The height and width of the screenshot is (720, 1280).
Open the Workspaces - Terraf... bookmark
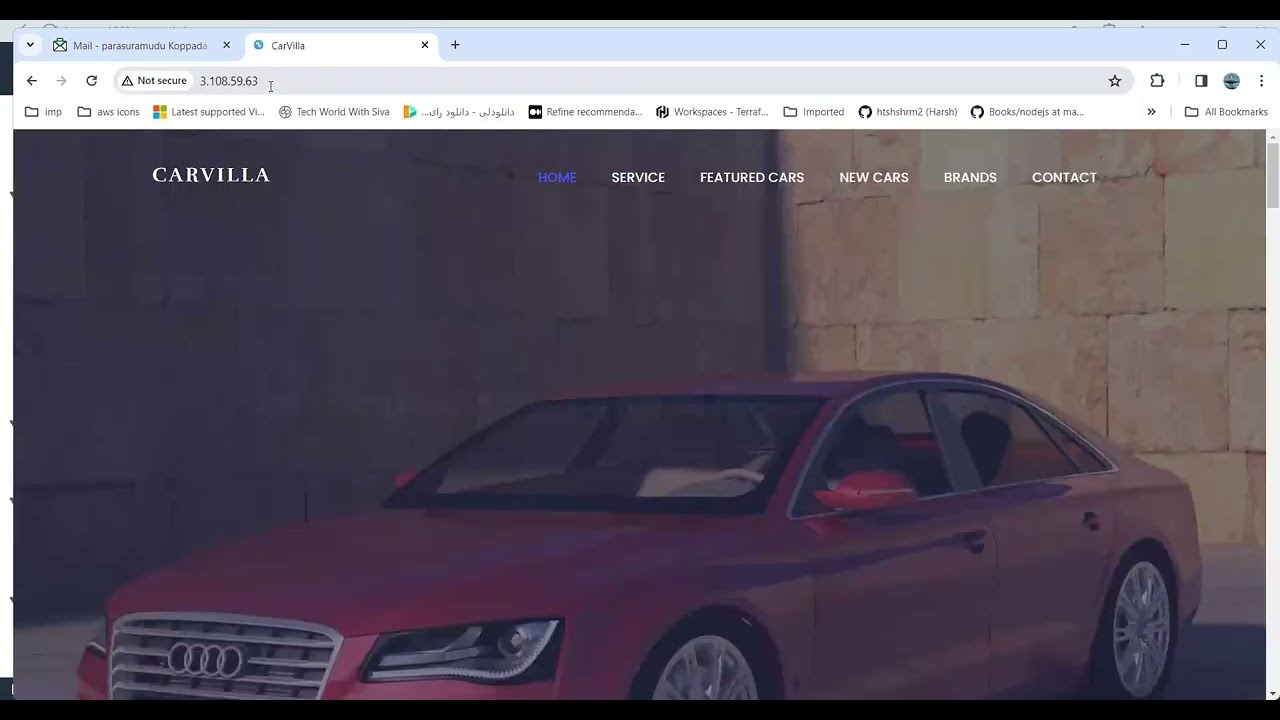[712, 112]
